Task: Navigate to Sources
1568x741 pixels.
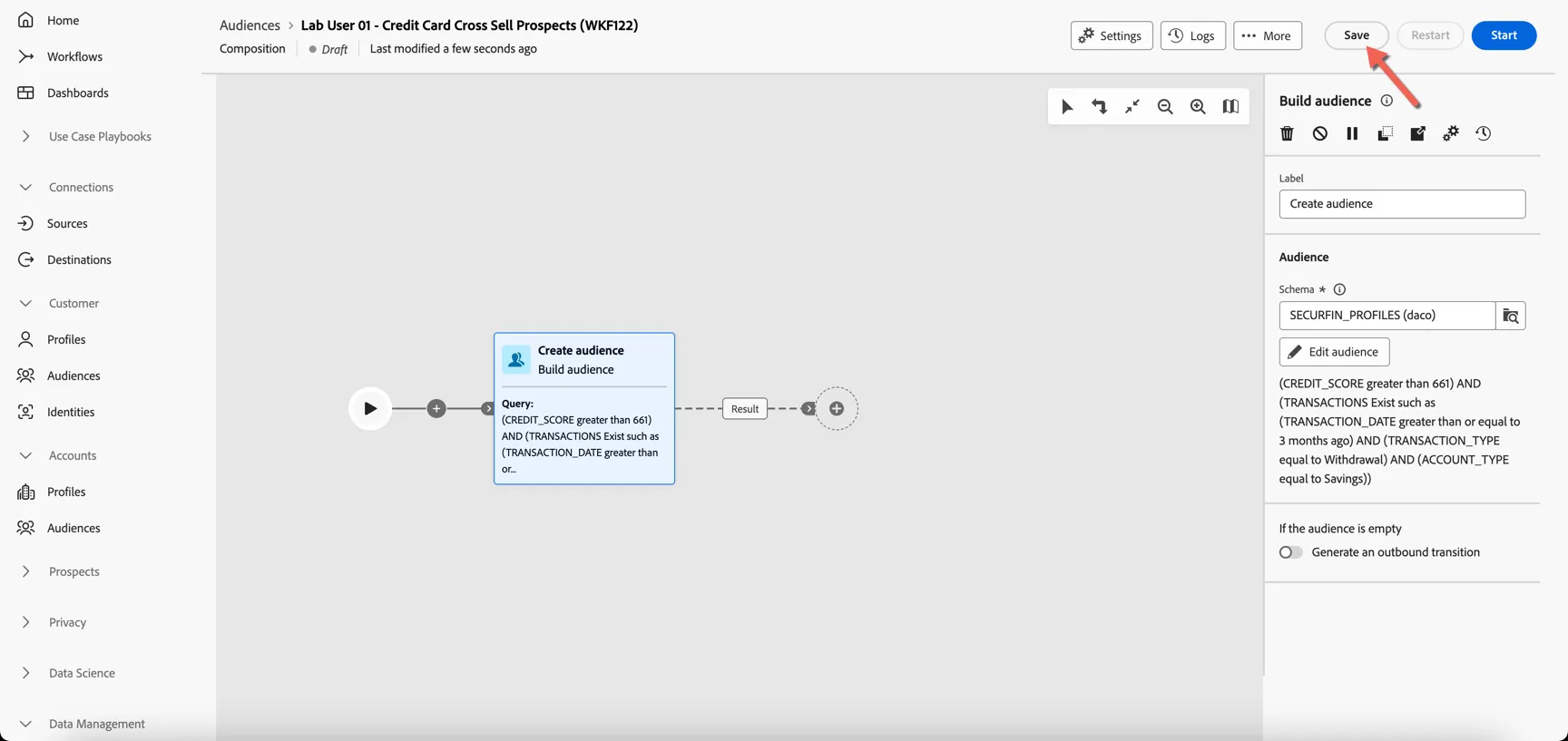Action: tap(67, 223)
